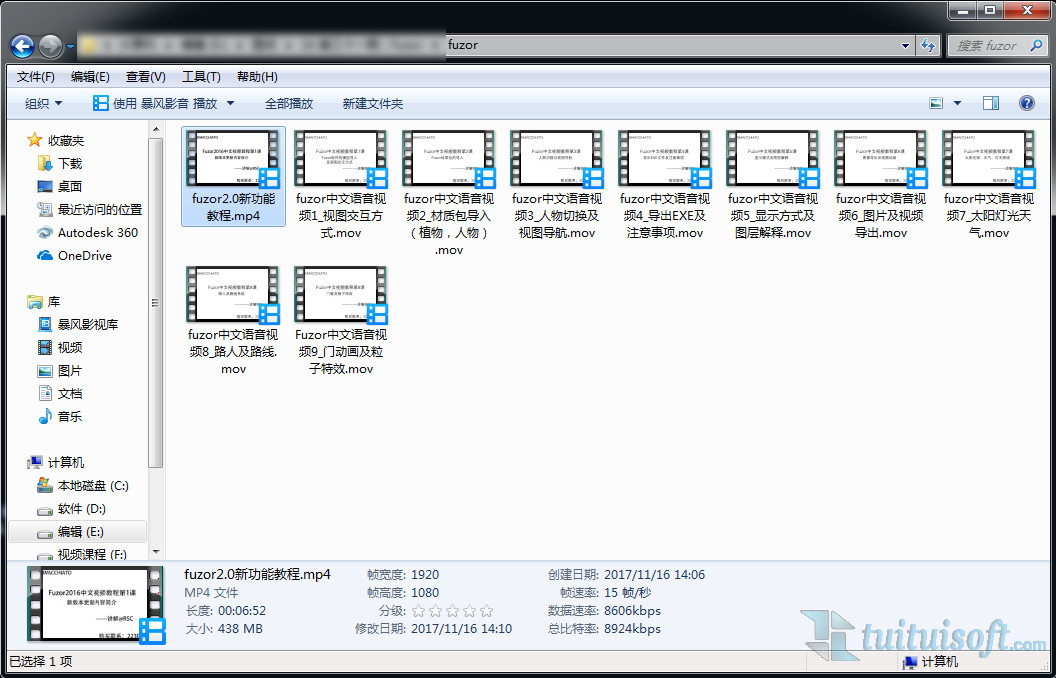Open the Autodesk 360 sidebar icon

tap(45, 232)
